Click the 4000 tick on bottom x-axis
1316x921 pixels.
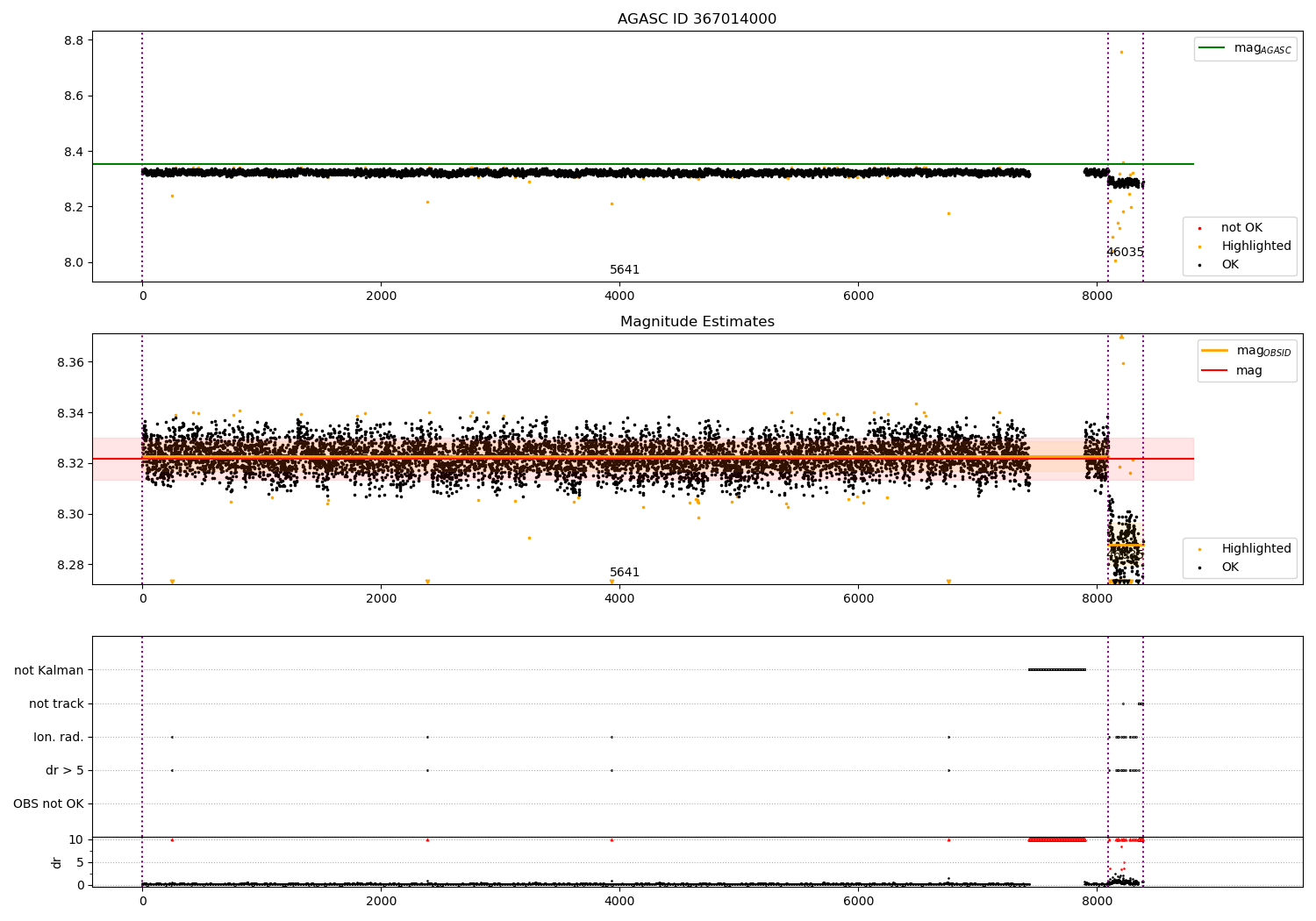619,901
